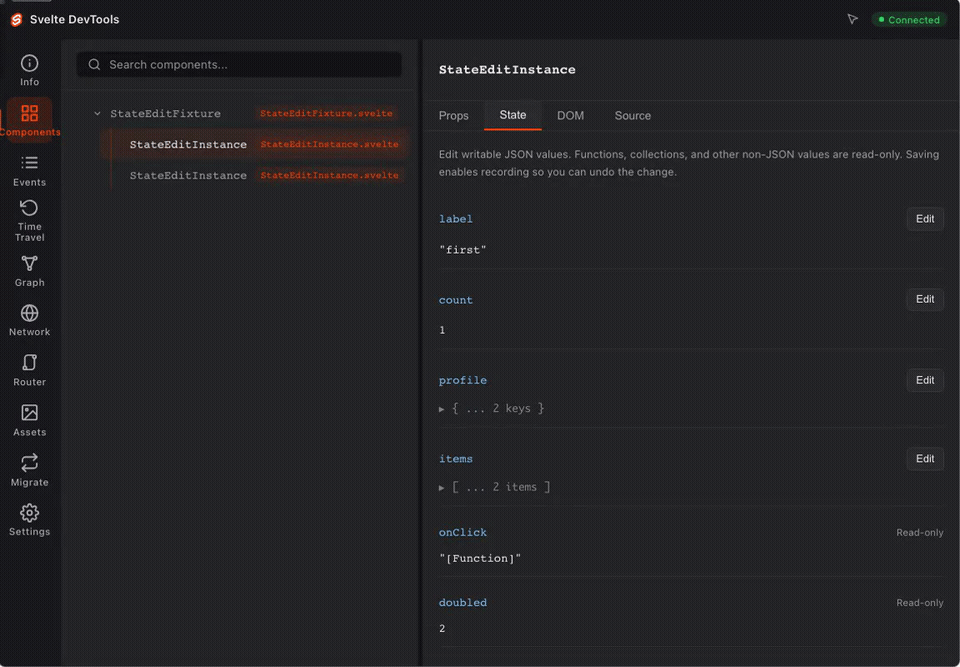Click the profile property name
960x667 pixels.
[463, 380]
